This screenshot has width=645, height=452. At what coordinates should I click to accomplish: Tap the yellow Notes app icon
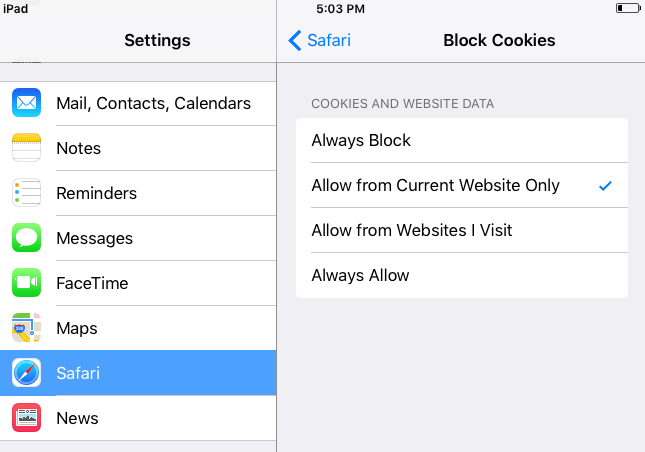pos(26,148)
